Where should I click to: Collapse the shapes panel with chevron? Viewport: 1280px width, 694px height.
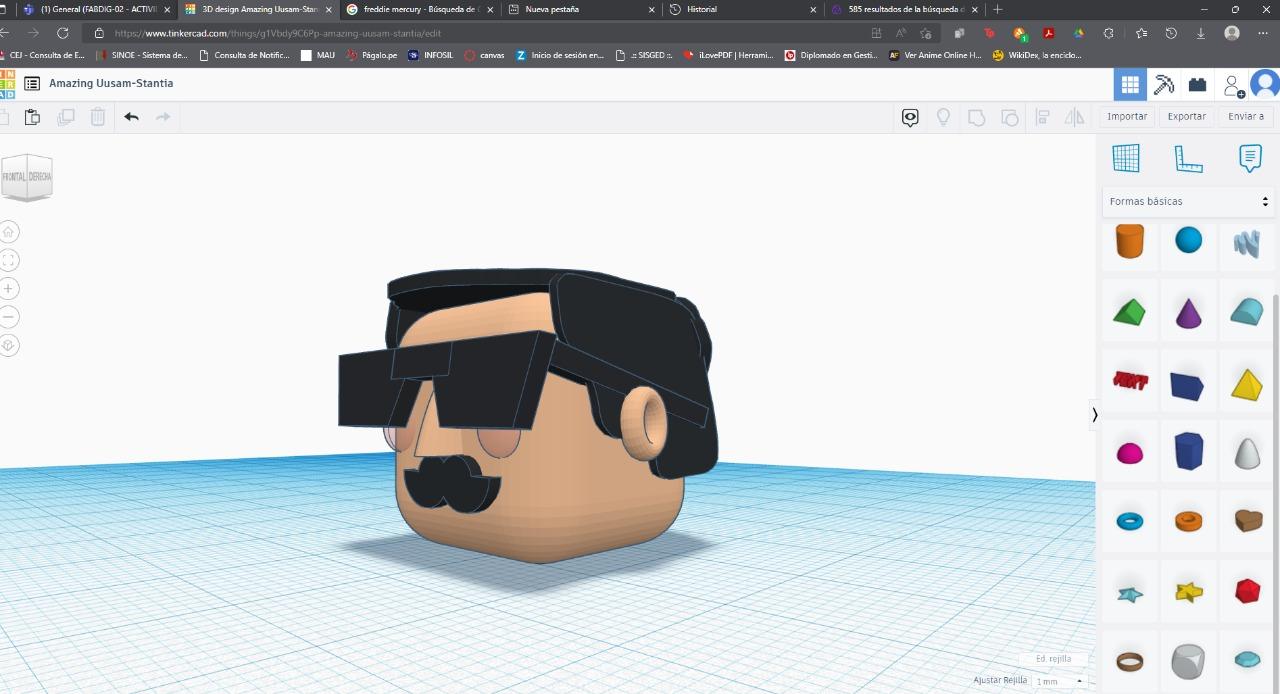(x=1094, y=414)
